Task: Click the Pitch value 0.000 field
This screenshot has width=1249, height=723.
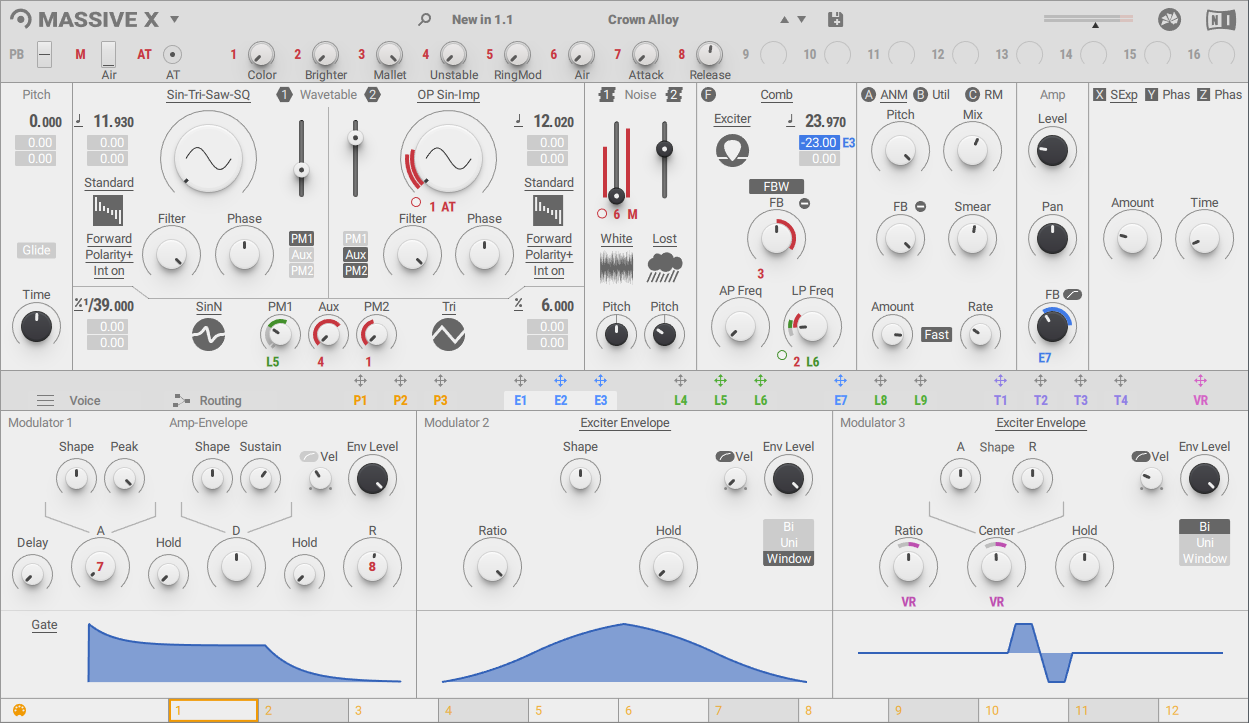Action: [45, 122]
